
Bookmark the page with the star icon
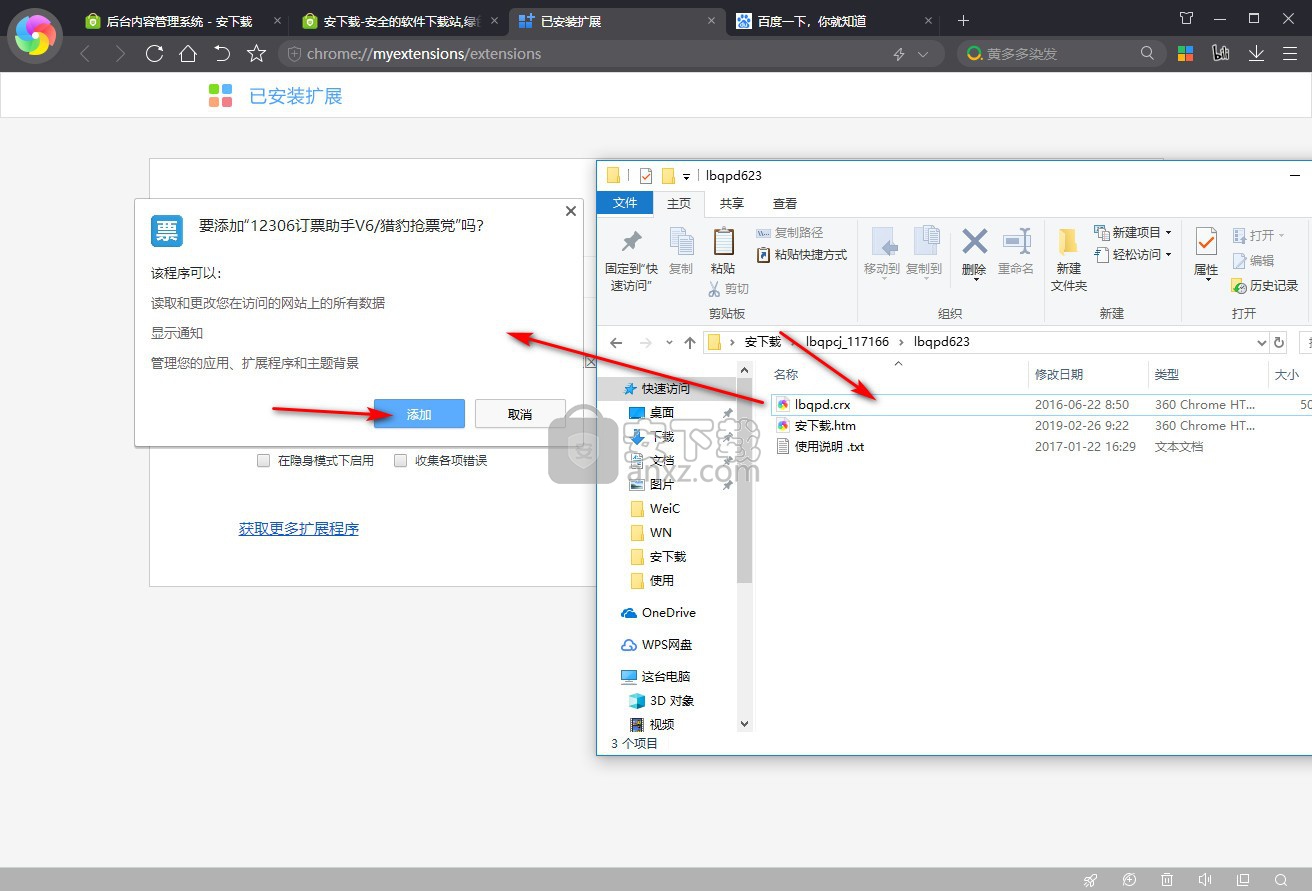257,54
